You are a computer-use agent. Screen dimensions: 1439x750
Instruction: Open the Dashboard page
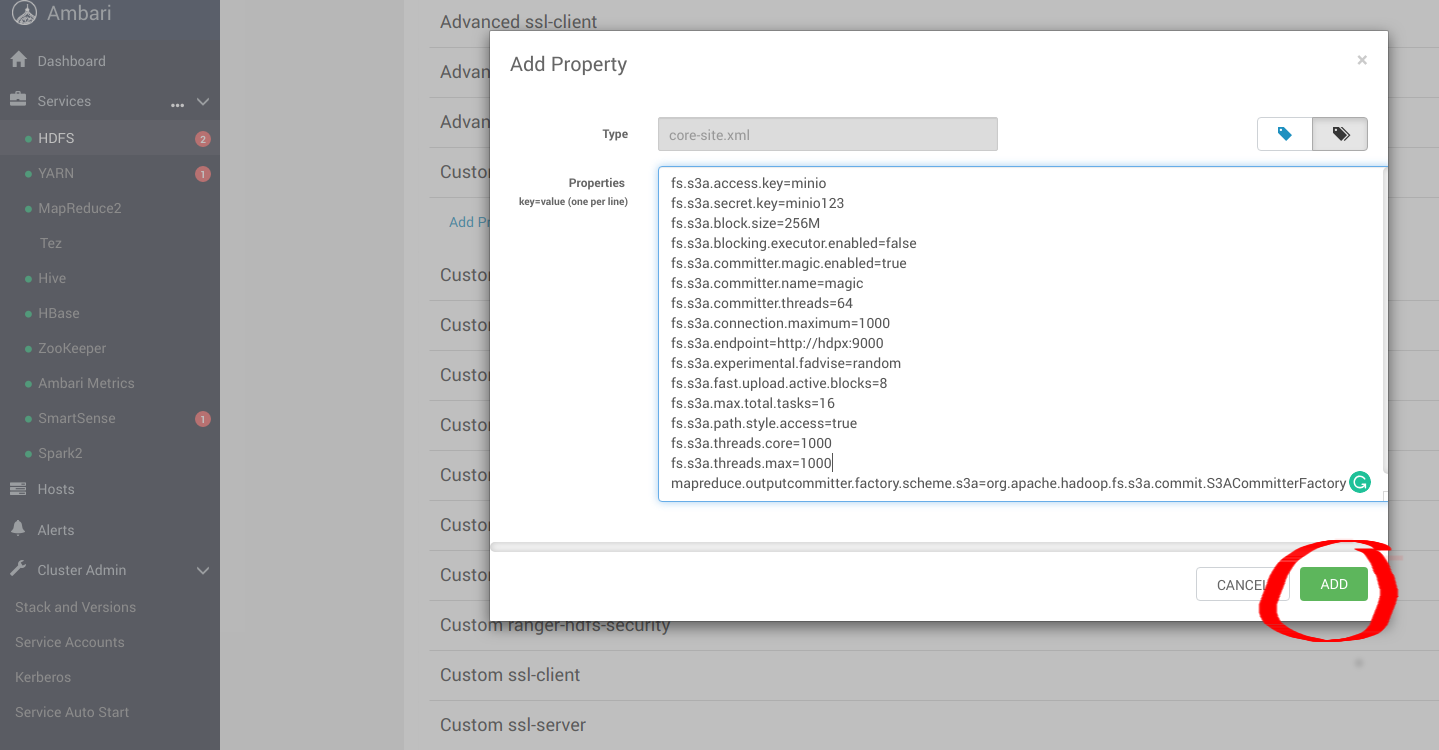[71, 61]
